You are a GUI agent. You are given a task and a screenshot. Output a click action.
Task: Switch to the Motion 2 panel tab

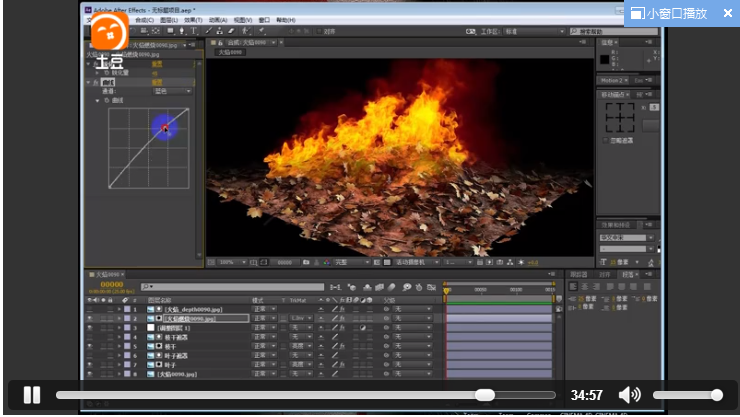pyautogui.click(x=614, y=80)
